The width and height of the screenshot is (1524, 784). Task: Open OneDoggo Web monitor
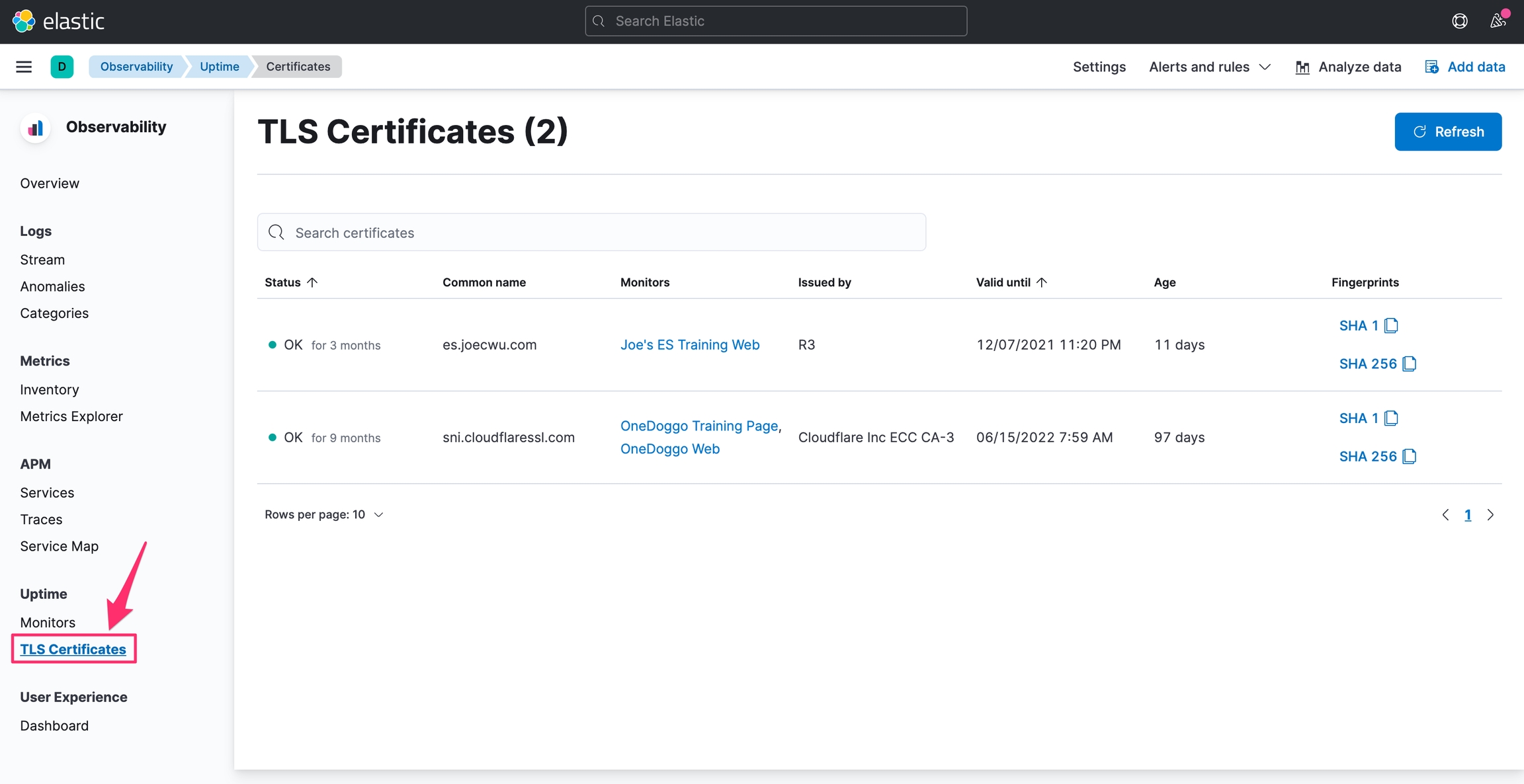(670, 449)
